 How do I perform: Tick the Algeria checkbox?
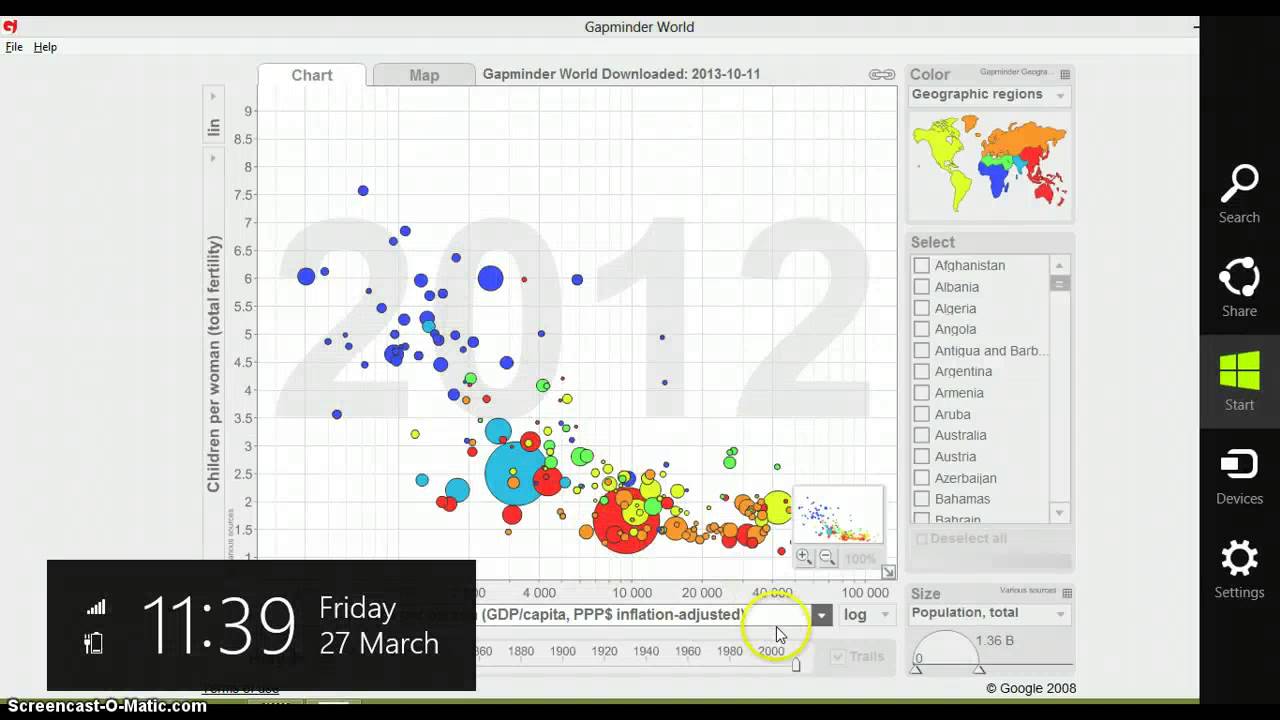(x=921, y=308)
